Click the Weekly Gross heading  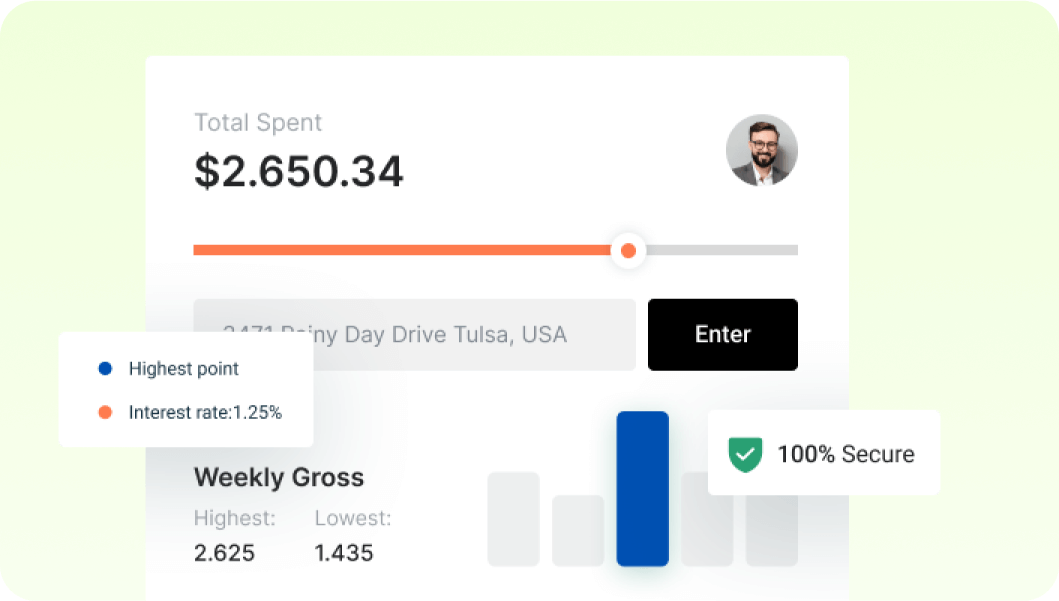279,477
